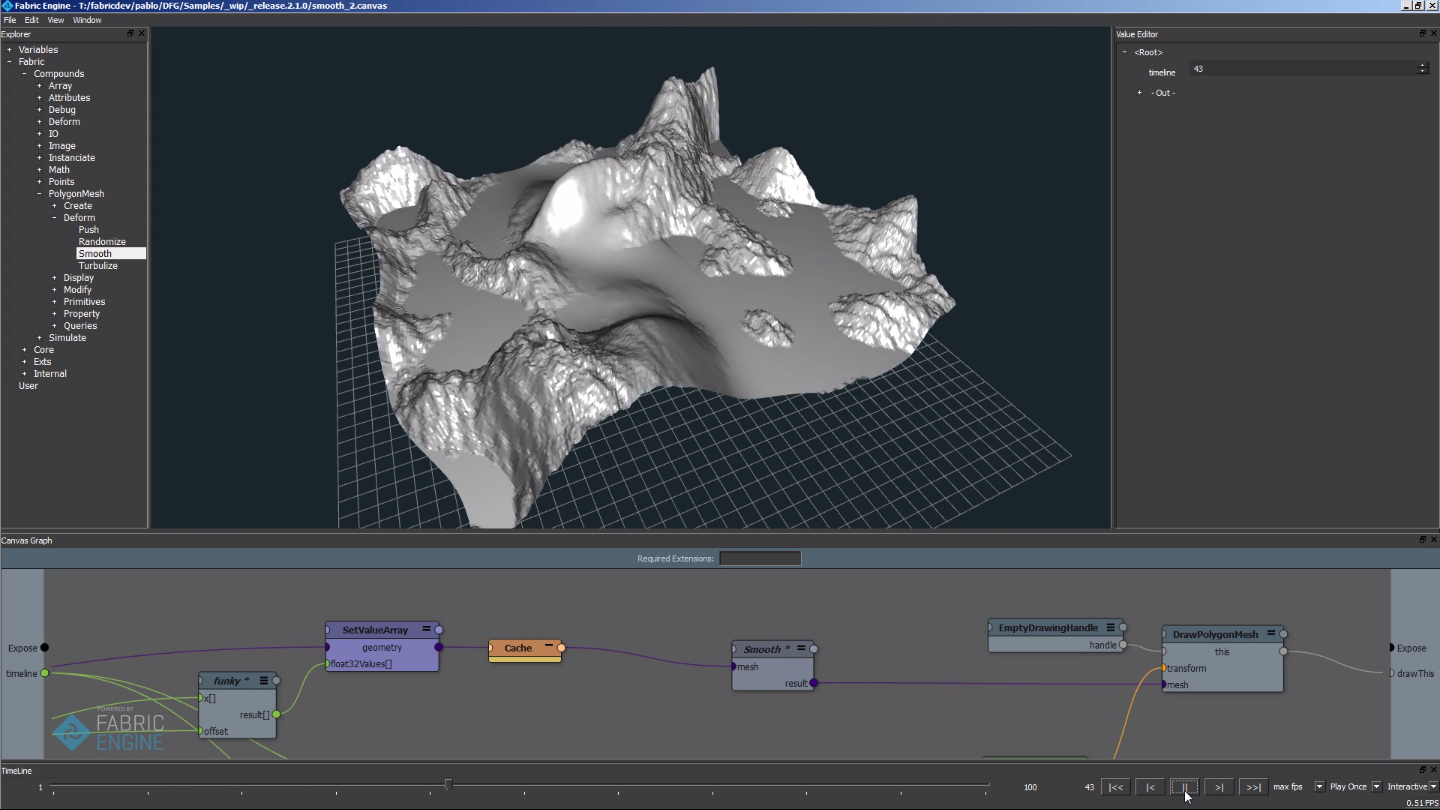
Task: Click the previous frame step button
Action: [x=1150, y=787]
